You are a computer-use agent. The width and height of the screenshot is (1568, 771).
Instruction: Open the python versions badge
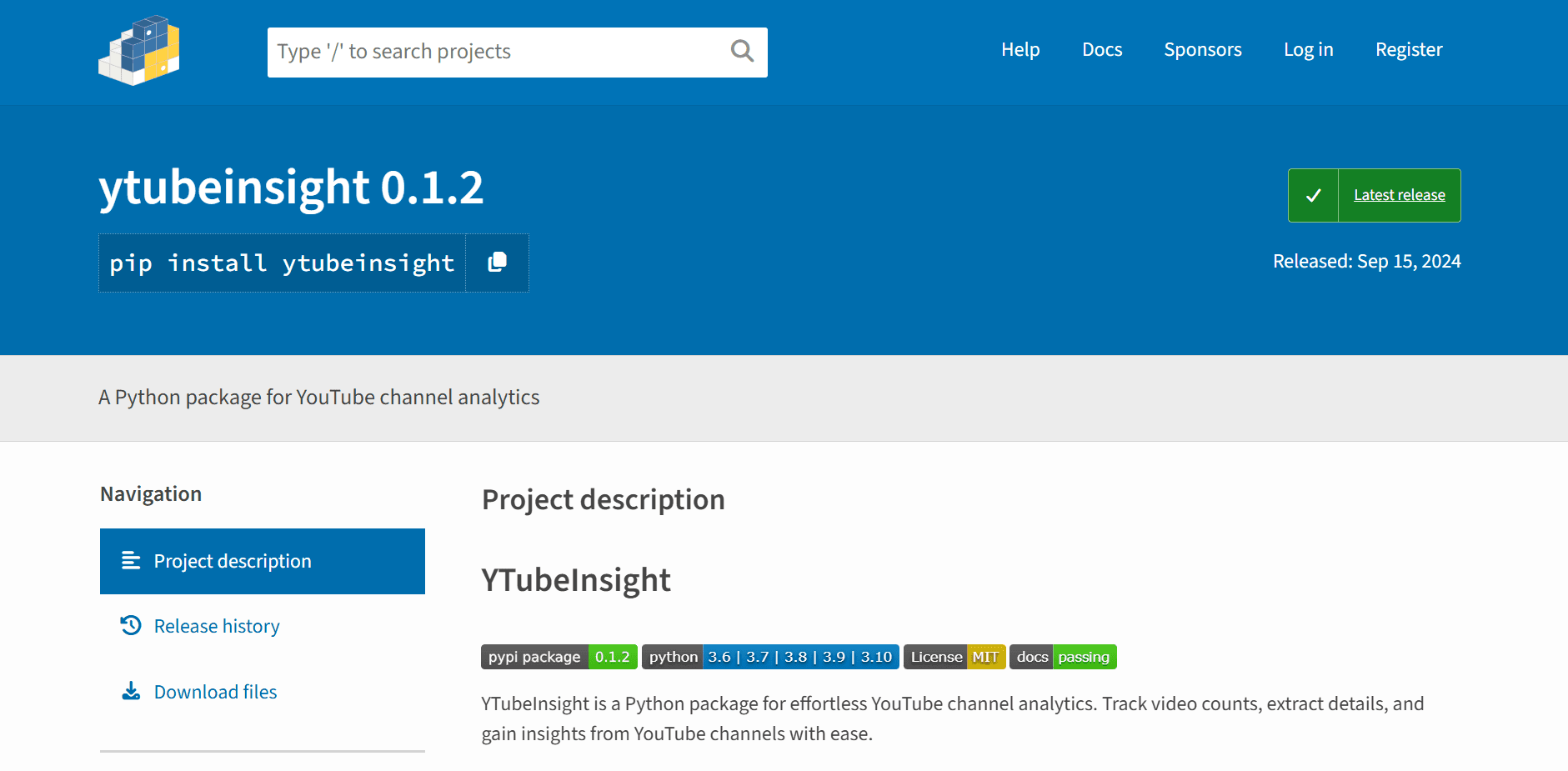[x=770, y=657]
